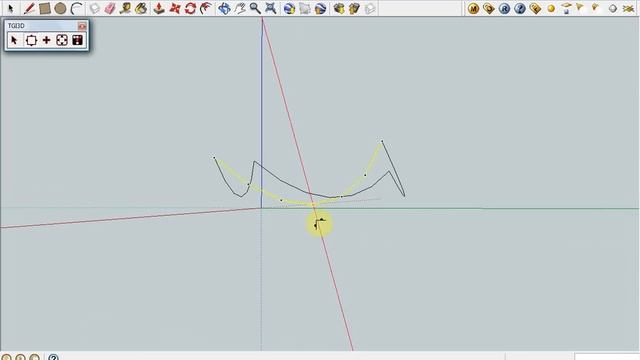Select the Tape Measure tool
Viewport: 640px width, 360px height.
(125, 8)
